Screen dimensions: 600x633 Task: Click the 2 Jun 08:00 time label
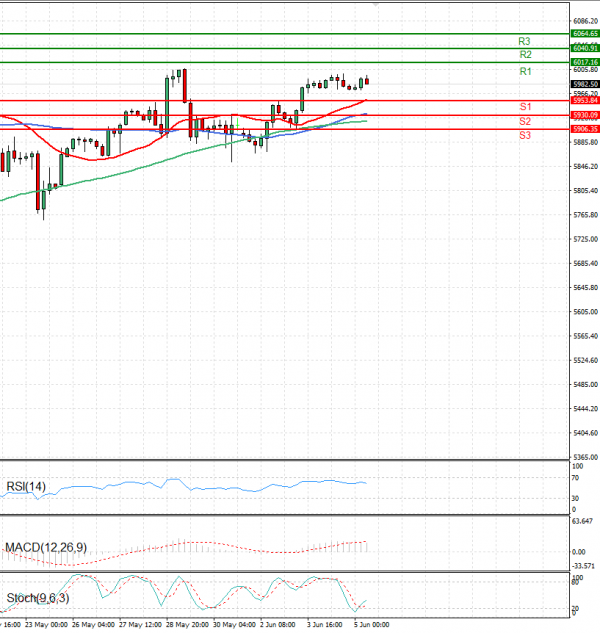[x=278, y=625]
